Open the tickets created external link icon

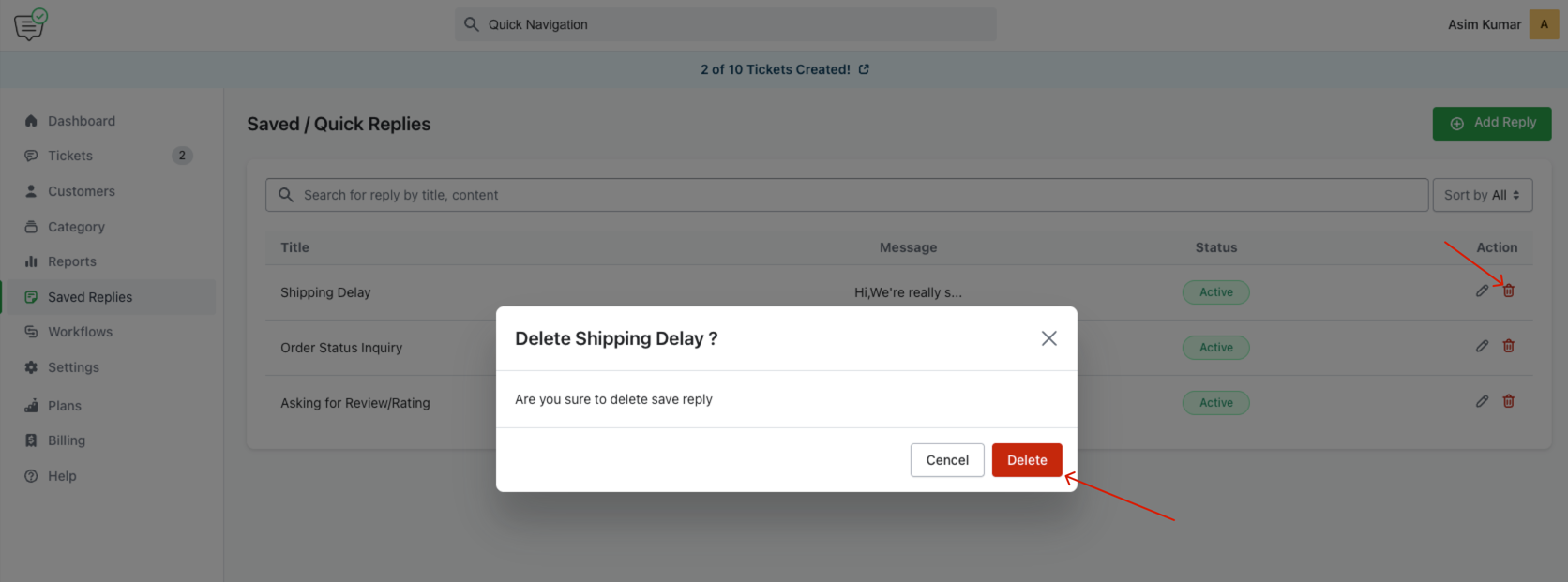[864, 69]
